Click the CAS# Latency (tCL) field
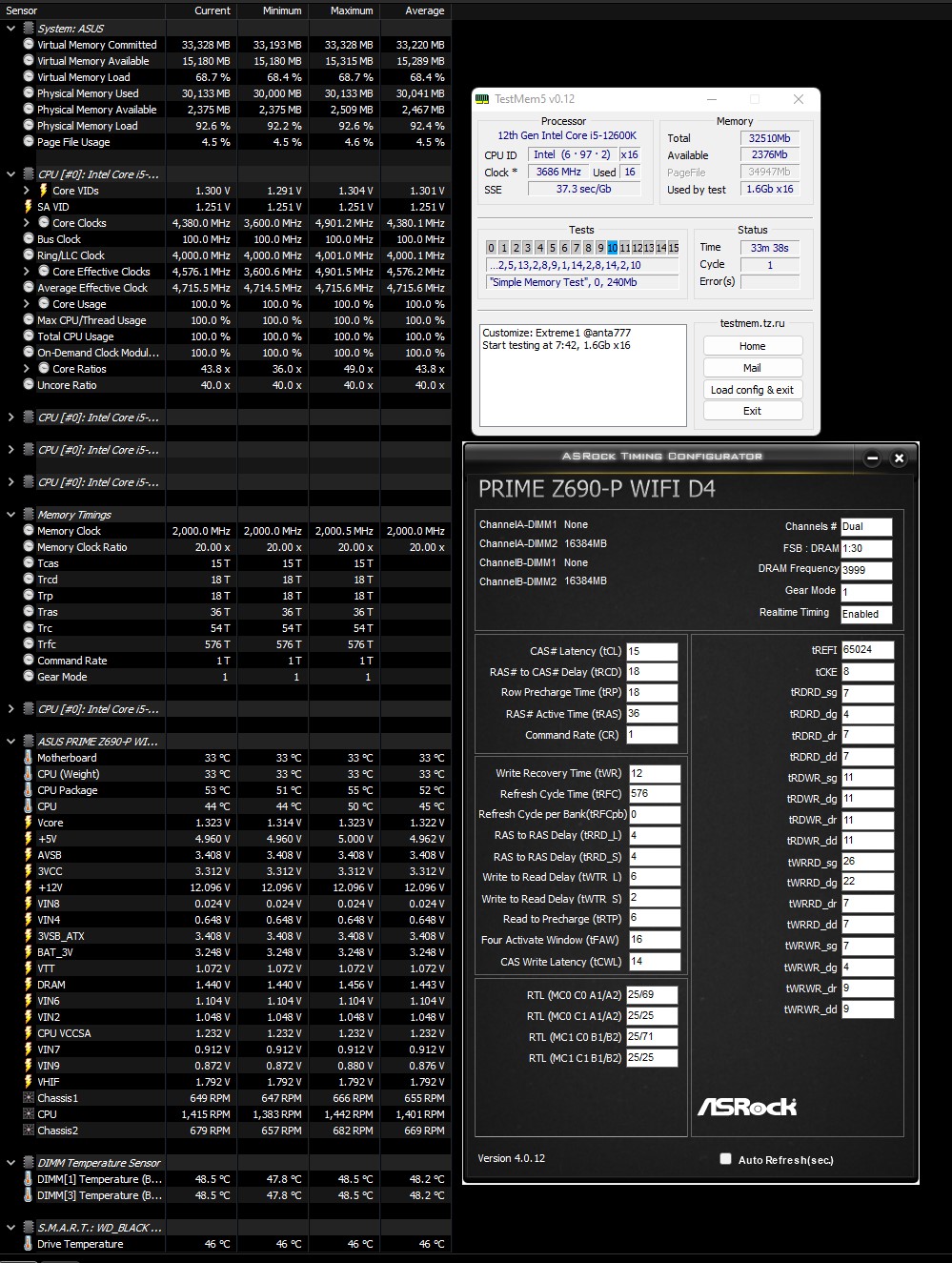Viewport: 952px width, 1263px height. tap(652, 651)
